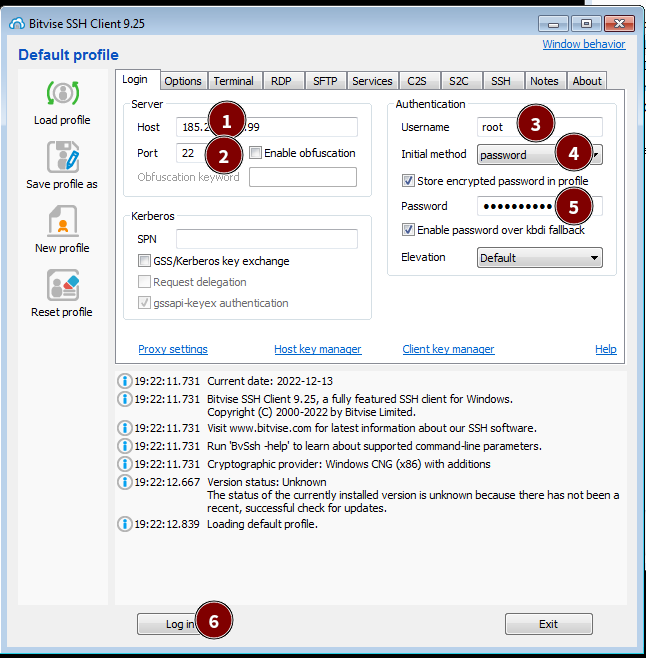The height and width of the screenshot is (658, 646).
Task: Click info icon beside Loading default profile entry
Action: point(125,524)
